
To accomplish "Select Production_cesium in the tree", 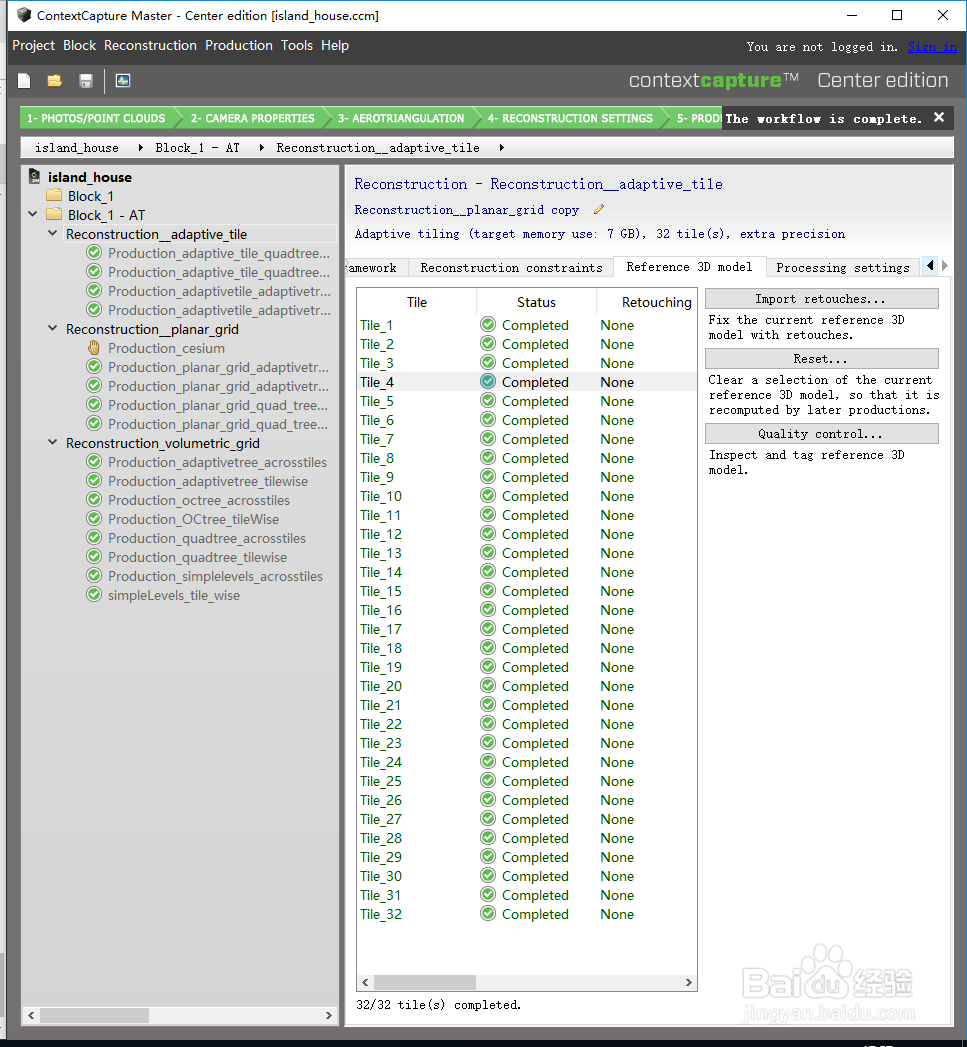I will 166,348.
